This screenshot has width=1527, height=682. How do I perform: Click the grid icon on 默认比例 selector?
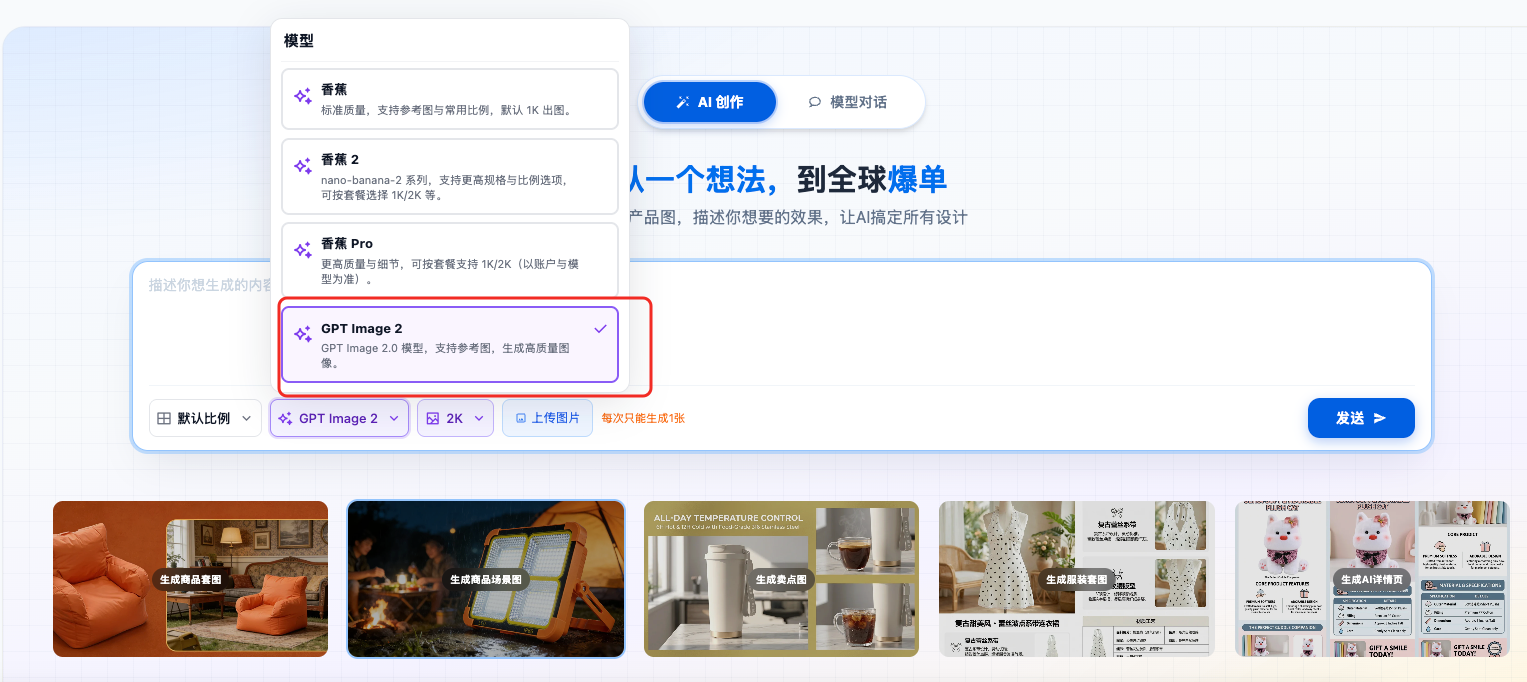(164, 418)
